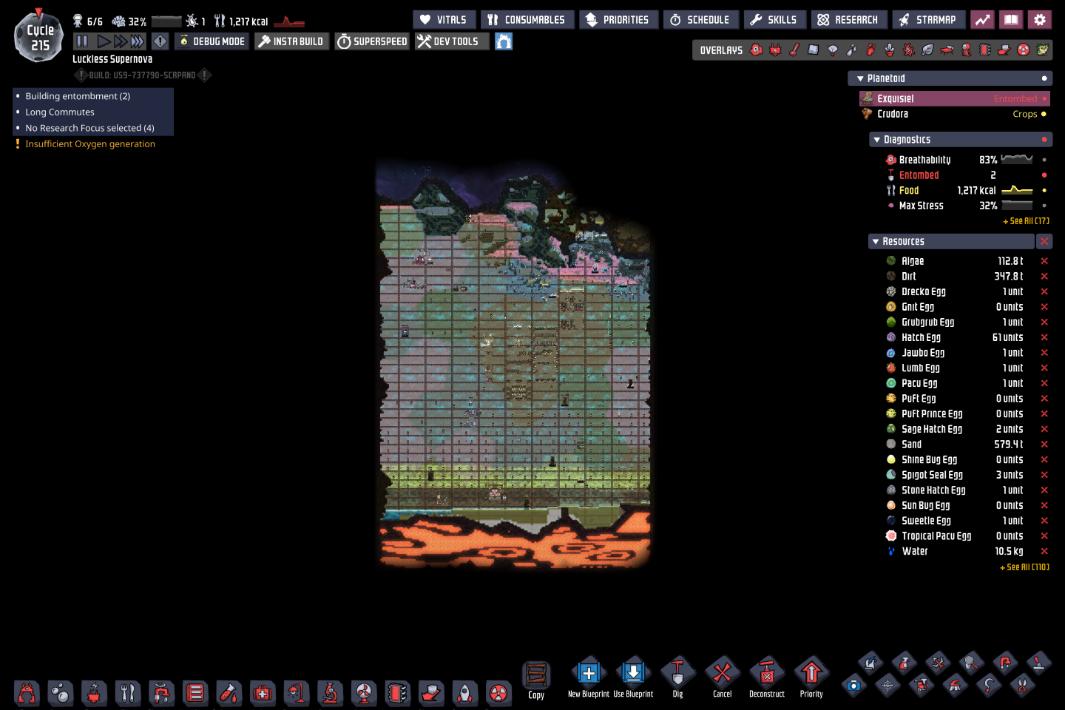Toggle Insta Build
1065x710 pixels.
291,41
